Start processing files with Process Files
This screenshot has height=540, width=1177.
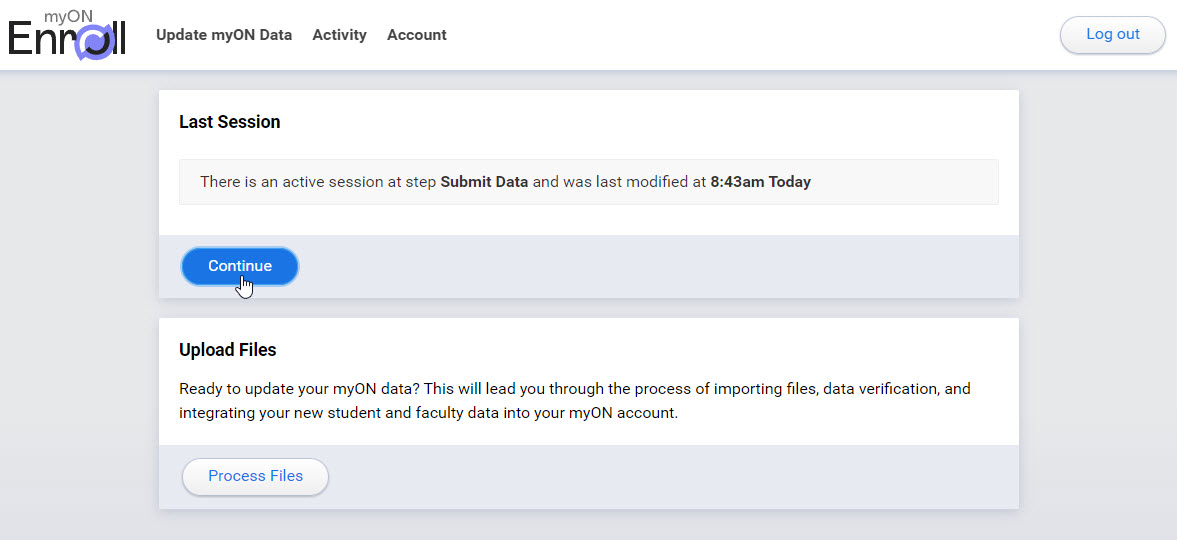tap(255, 476)
